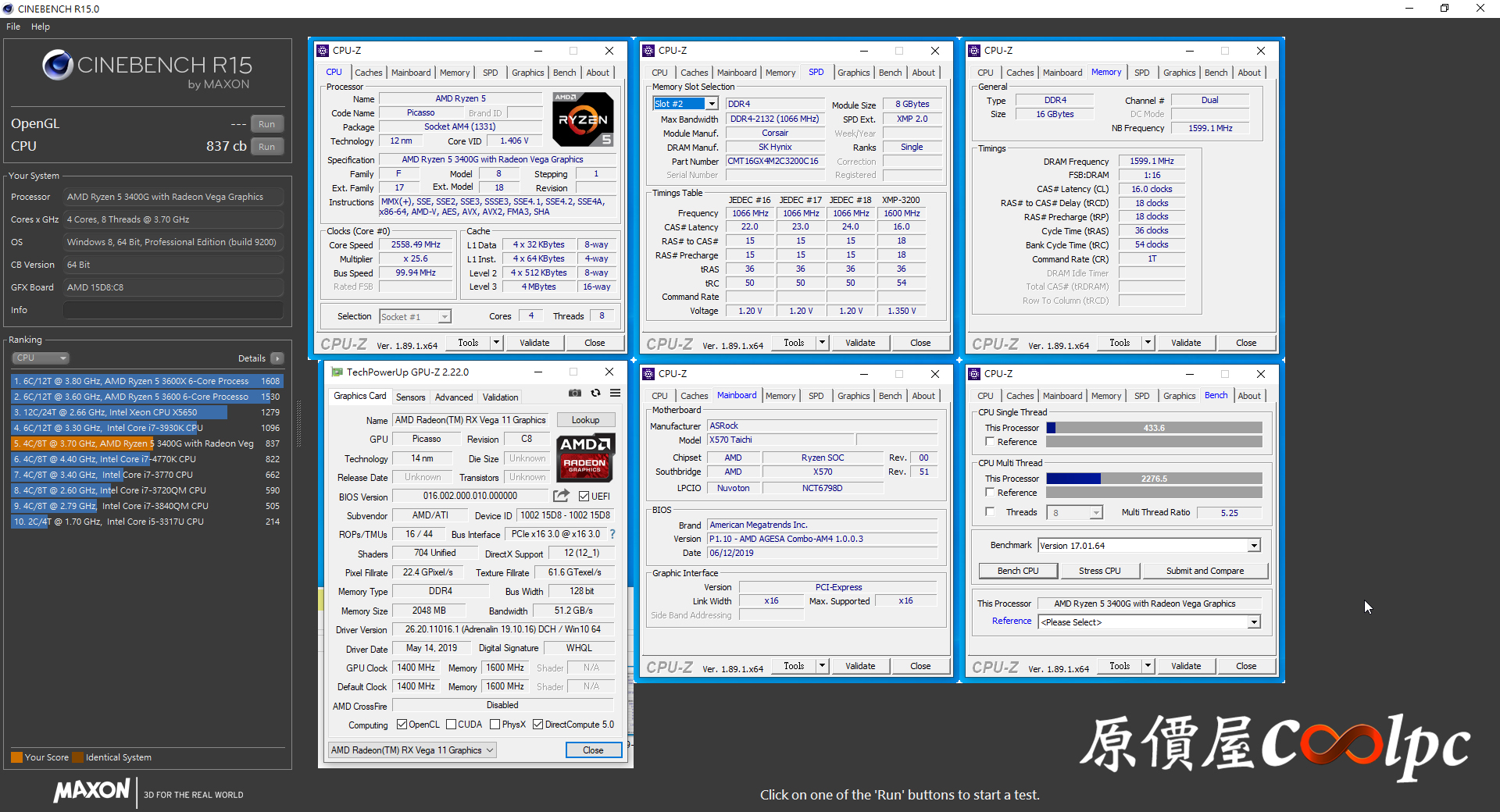1500x812 pixels.
Task: Click title icon of CPU-Z SPD window
Action: tap(648, 51)
